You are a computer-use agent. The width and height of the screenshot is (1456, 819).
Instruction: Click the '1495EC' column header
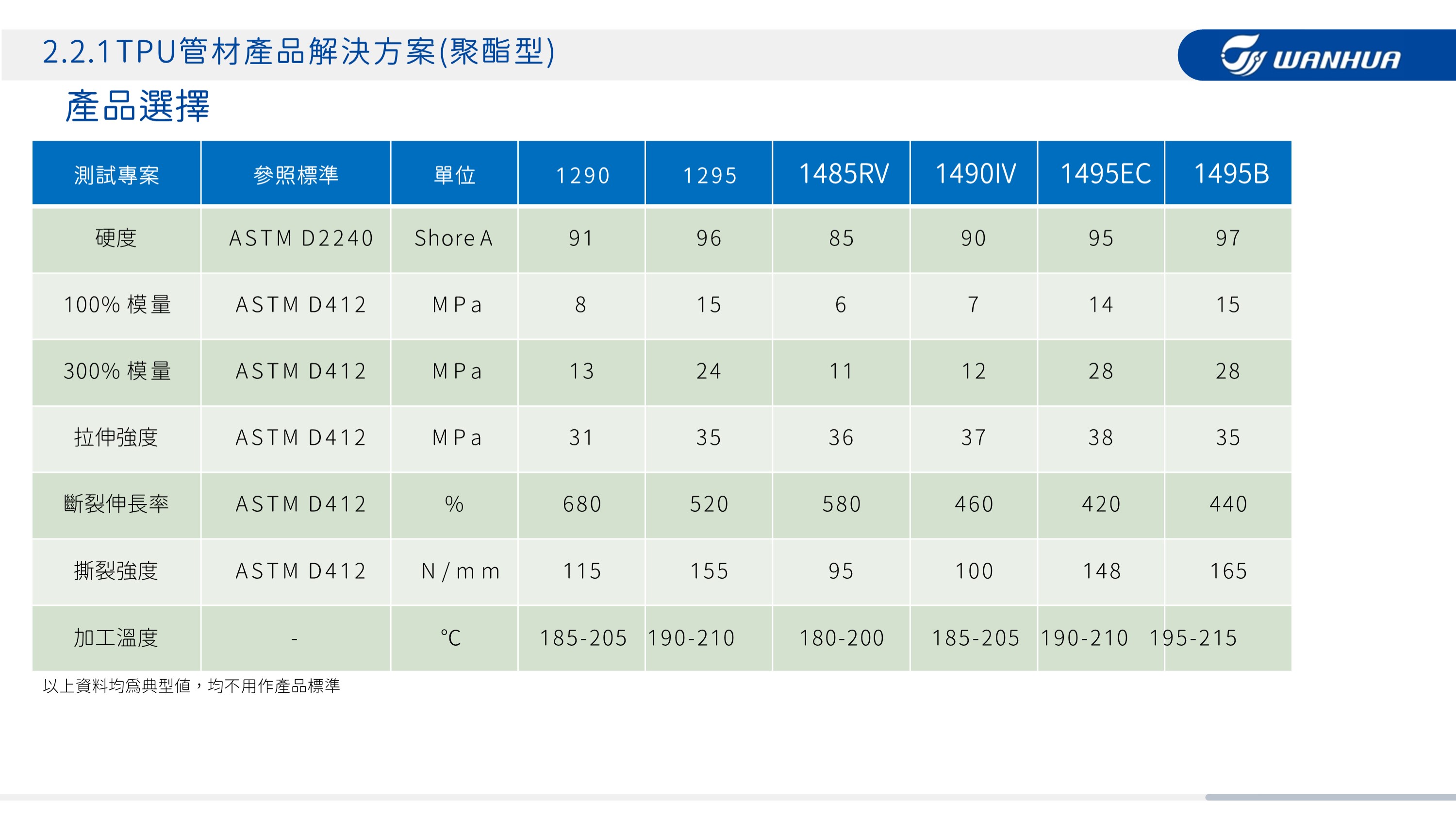point(1101,173)
